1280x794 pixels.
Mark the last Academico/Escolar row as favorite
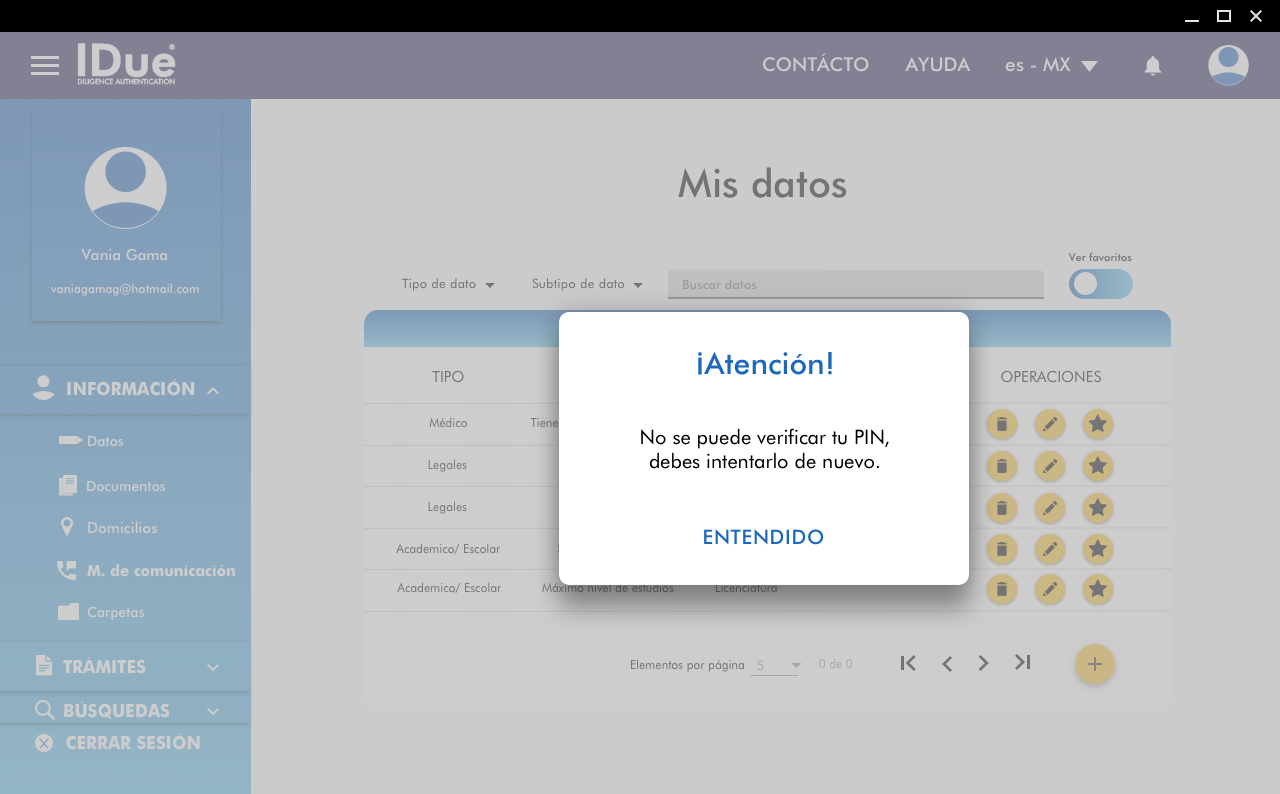[x=1097, y=589]
